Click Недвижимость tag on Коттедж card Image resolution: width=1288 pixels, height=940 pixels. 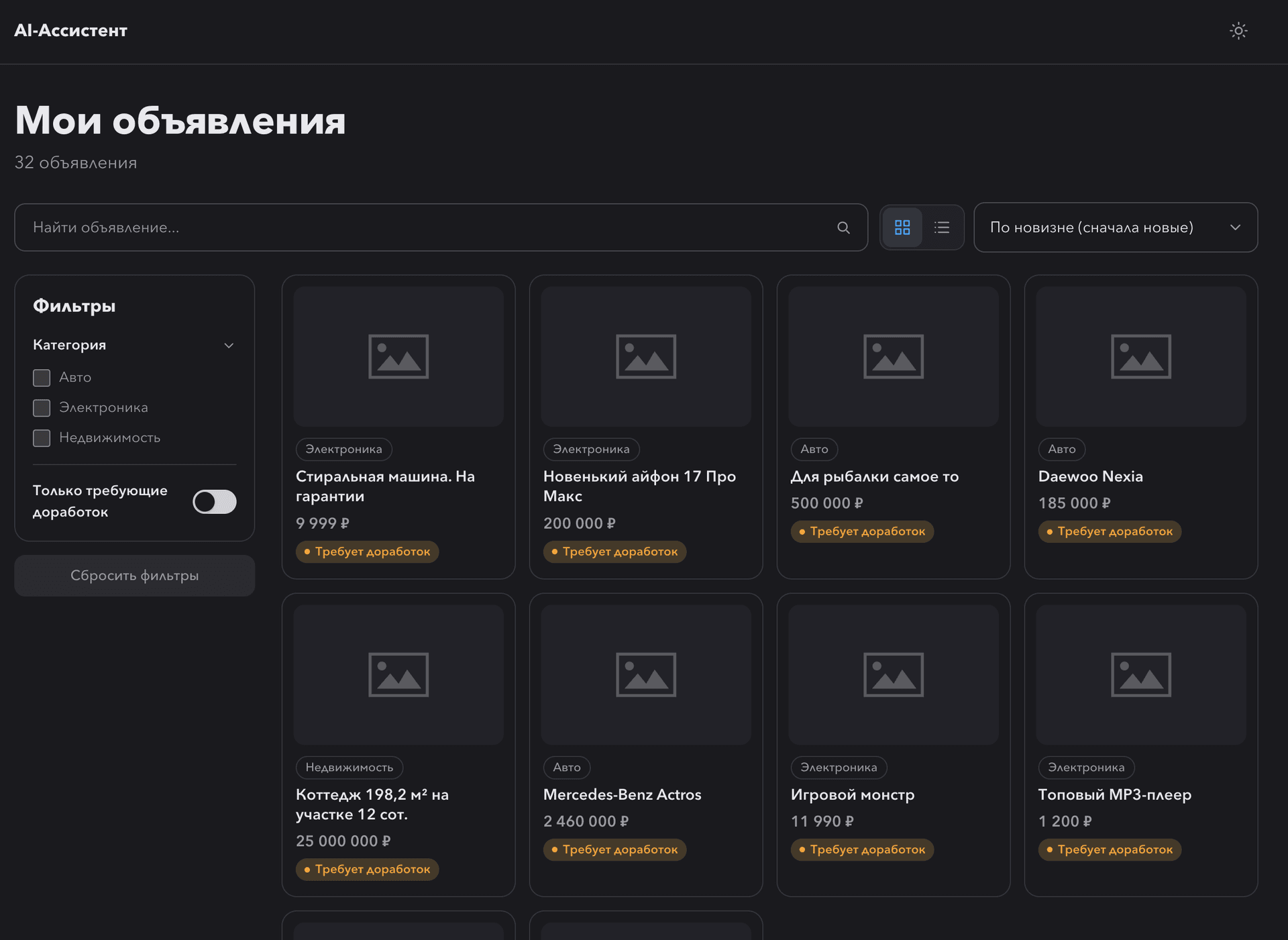coord(350,767)
